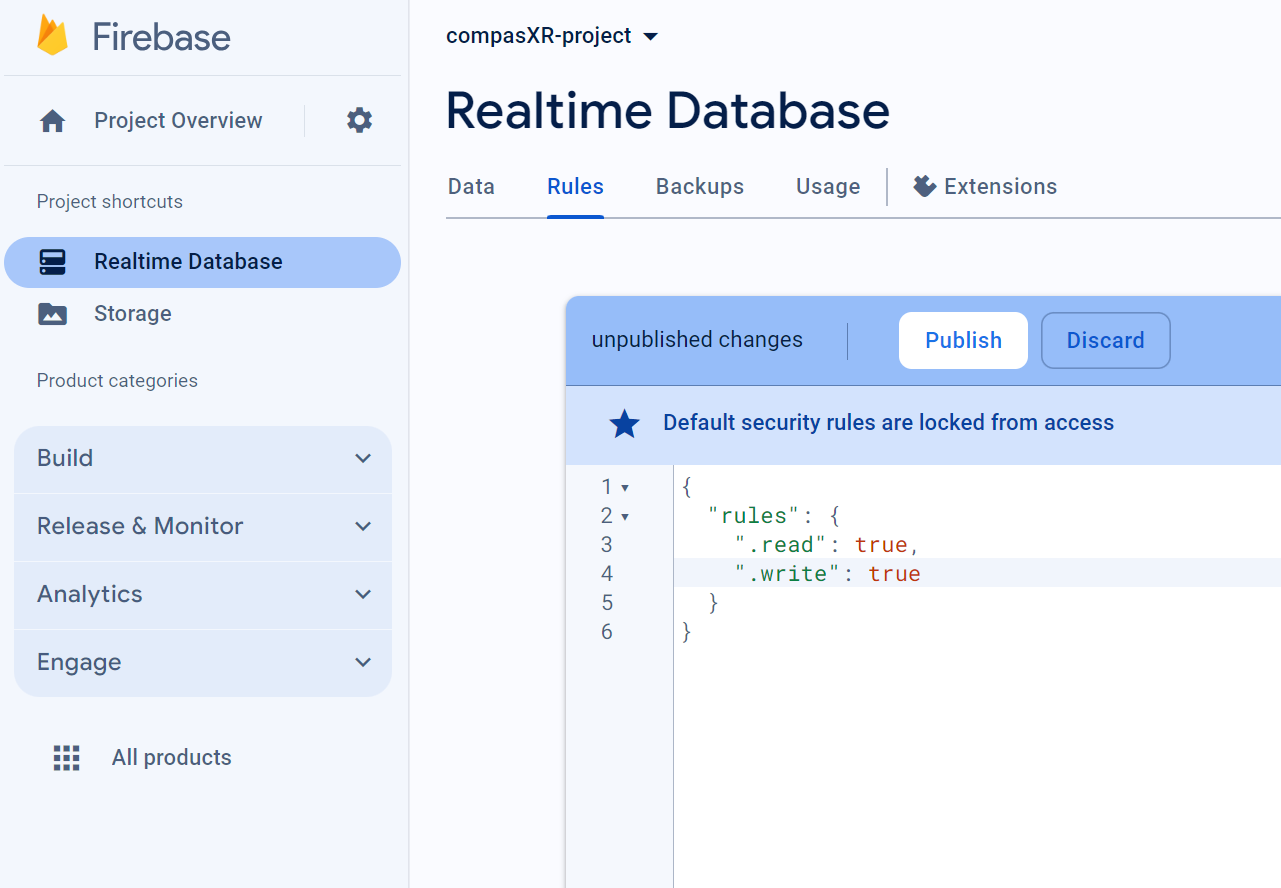This screenshot has height=888, width=1281.
Task: Open the Backups tab
Action: point(699,186)
